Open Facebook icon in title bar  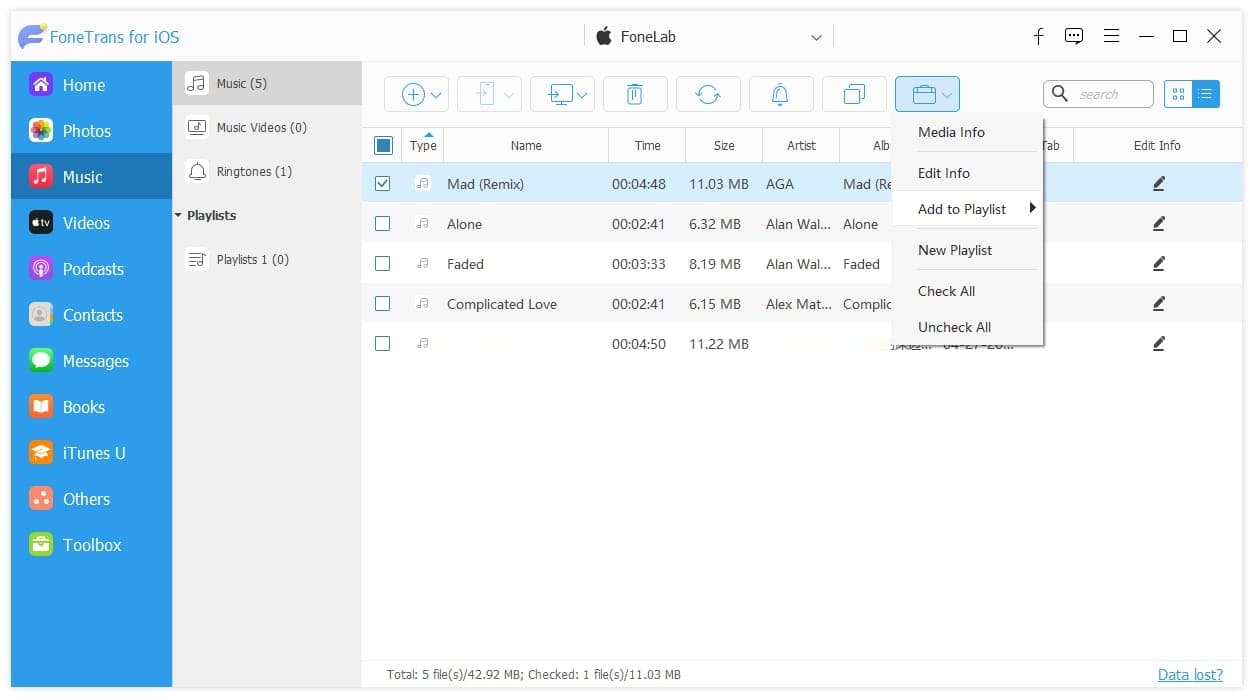pos(1038,36)
